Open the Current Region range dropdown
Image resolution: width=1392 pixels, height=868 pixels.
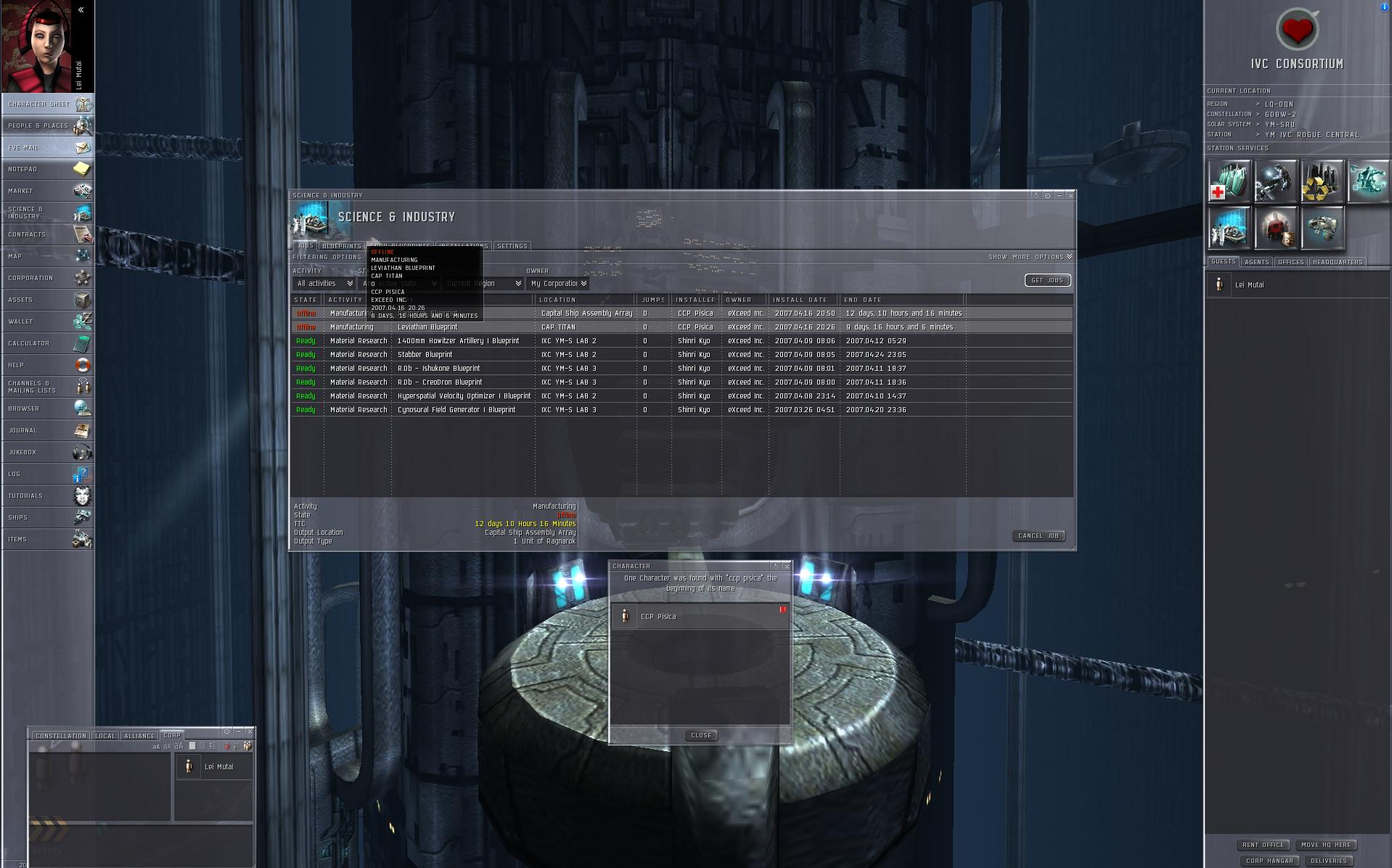[483, 284]
